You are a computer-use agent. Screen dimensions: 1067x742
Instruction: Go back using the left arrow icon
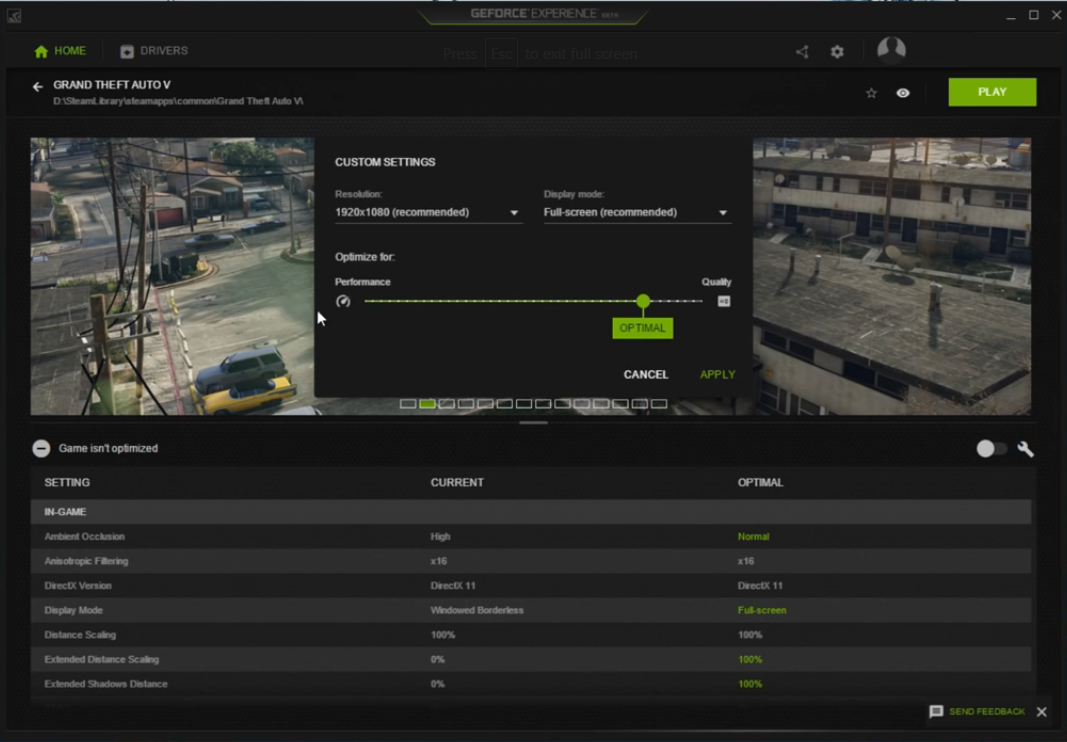click(37, 86)
